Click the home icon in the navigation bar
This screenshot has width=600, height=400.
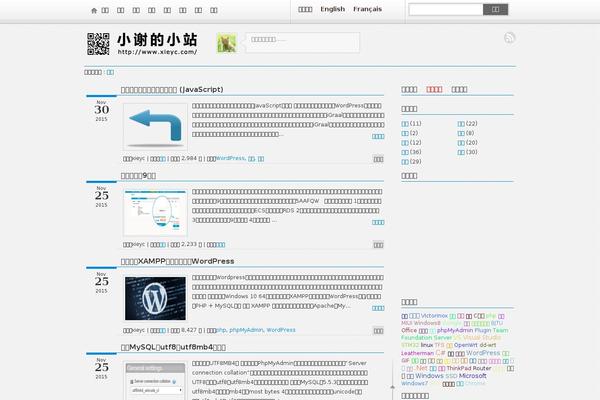(x=94, y=10)
